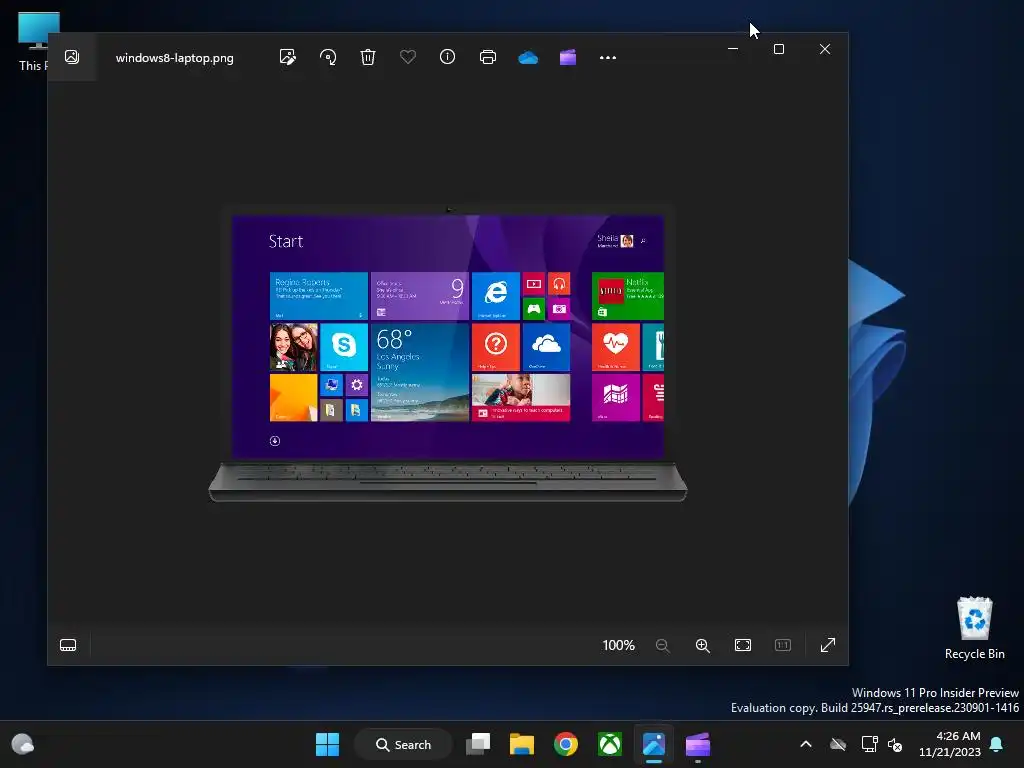Open notifications with the bell icon
The image size is (1024, 768).
(996, 744)
